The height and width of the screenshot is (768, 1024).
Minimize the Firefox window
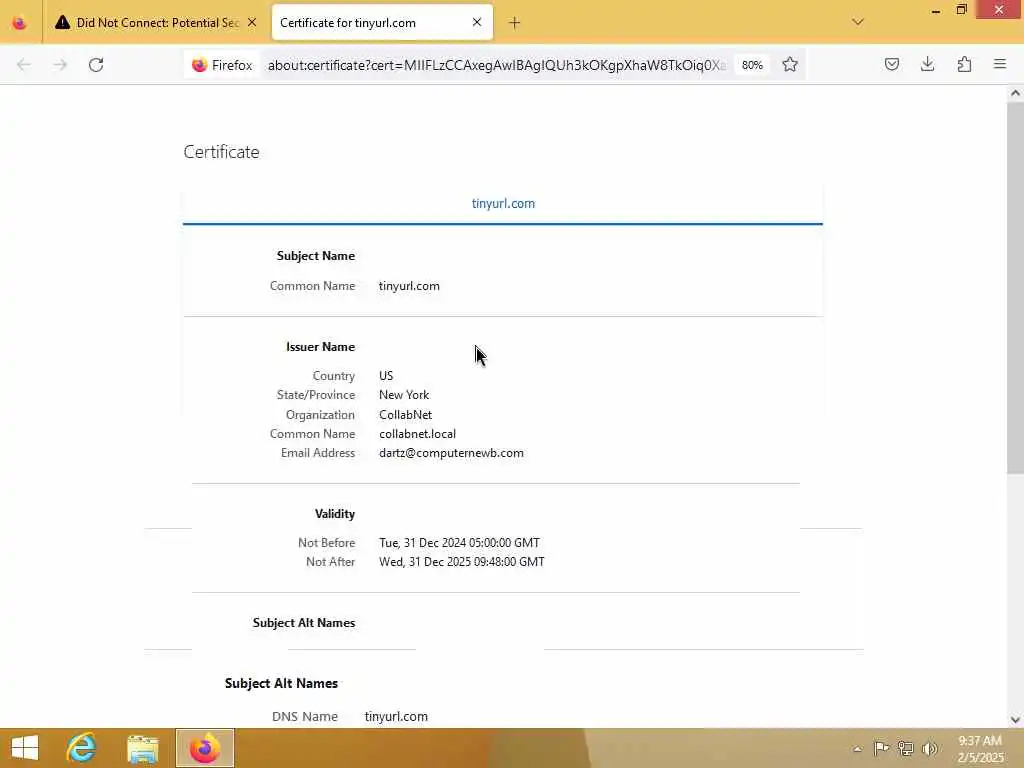click(936, 10)
